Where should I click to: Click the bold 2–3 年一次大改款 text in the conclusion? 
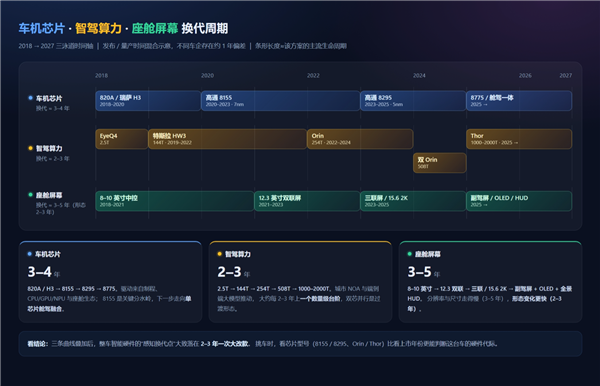(224, 344)
